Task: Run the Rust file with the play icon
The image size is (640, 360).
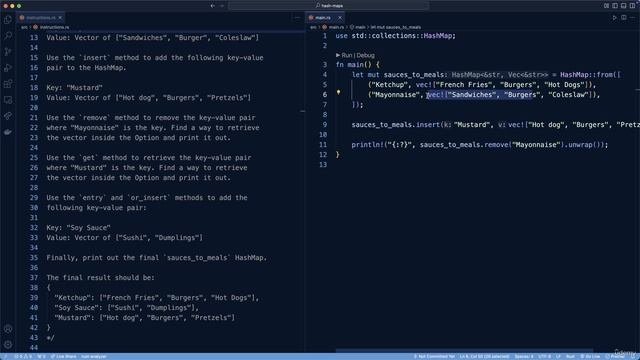Action: (x=614, y=18)
